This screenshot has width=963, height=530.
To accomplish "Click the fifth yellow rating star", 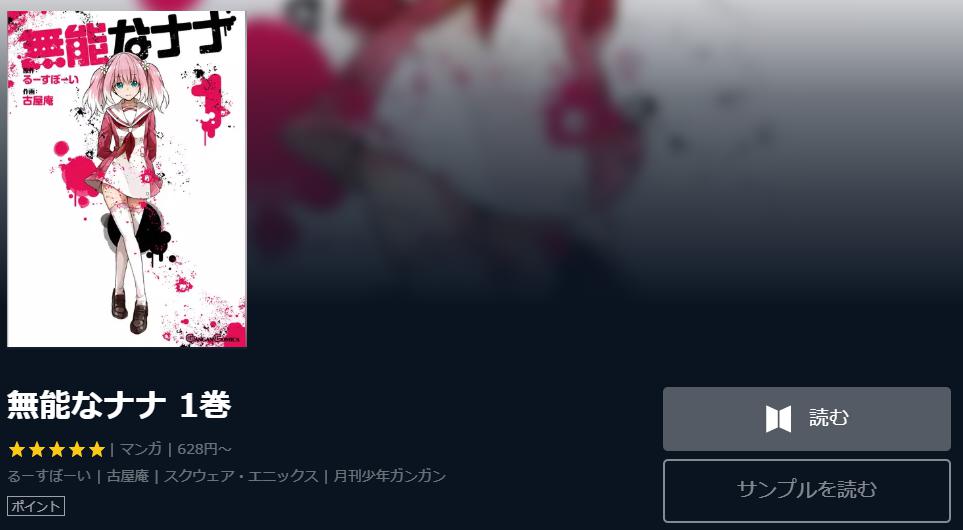I will tap(96, 450).
